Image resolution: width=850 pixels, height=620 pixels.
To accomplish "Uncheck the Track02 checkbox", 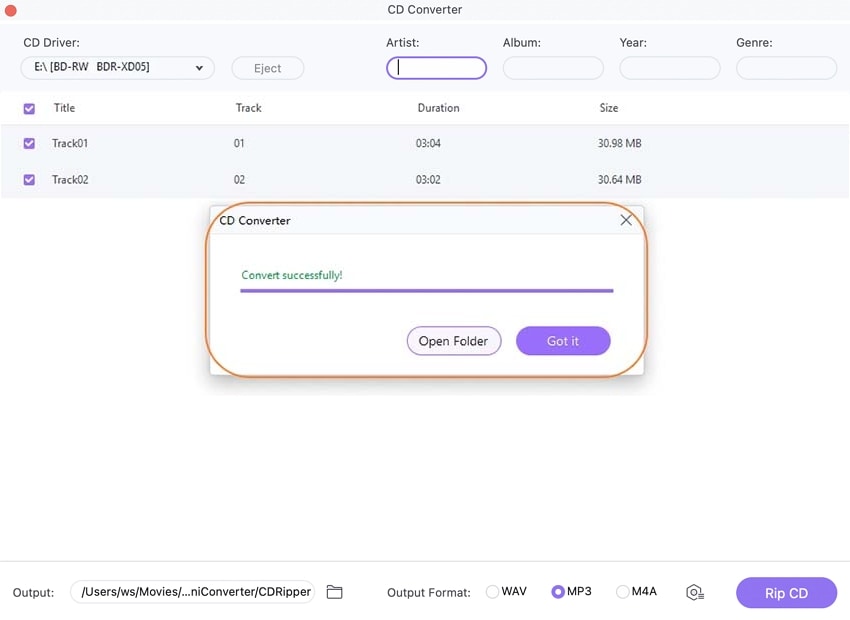I will [29, 179].
